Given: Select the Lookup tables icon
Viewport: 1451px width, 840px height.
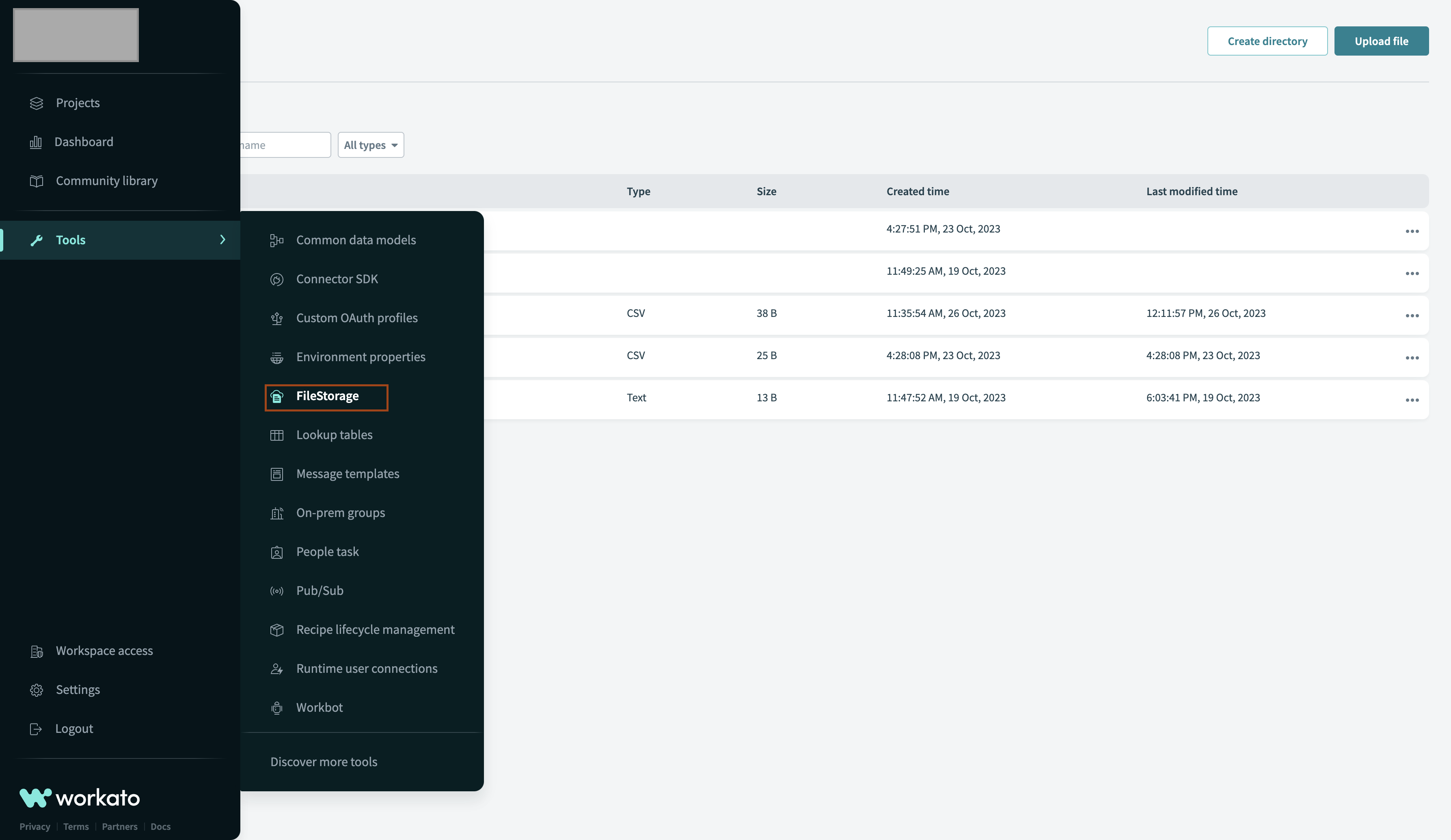Looking at the screenshot, I should (x=277, y=435).
